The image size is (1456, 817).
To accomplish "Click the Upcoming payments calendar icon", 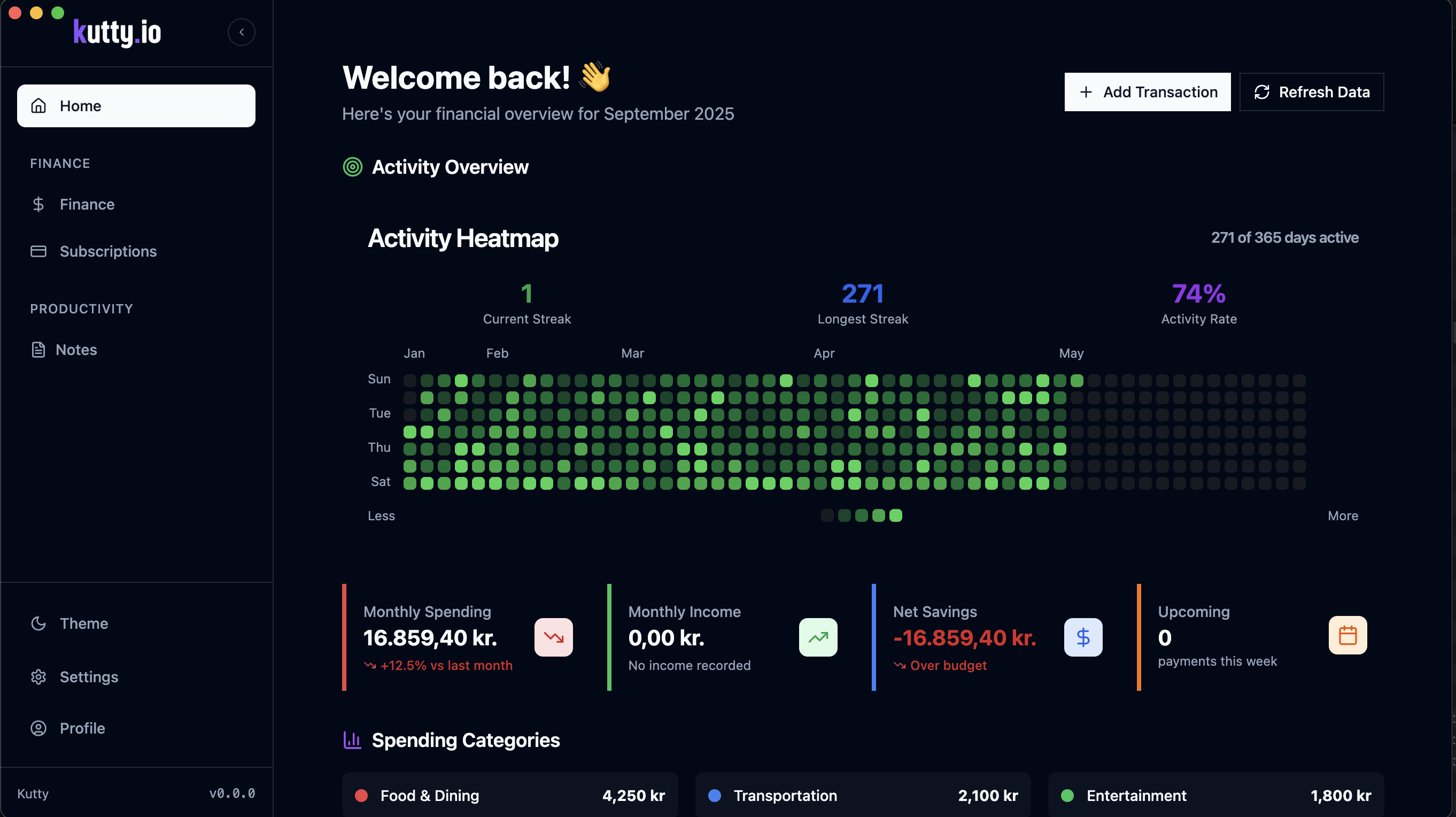I will click(x=1347, y=635).
